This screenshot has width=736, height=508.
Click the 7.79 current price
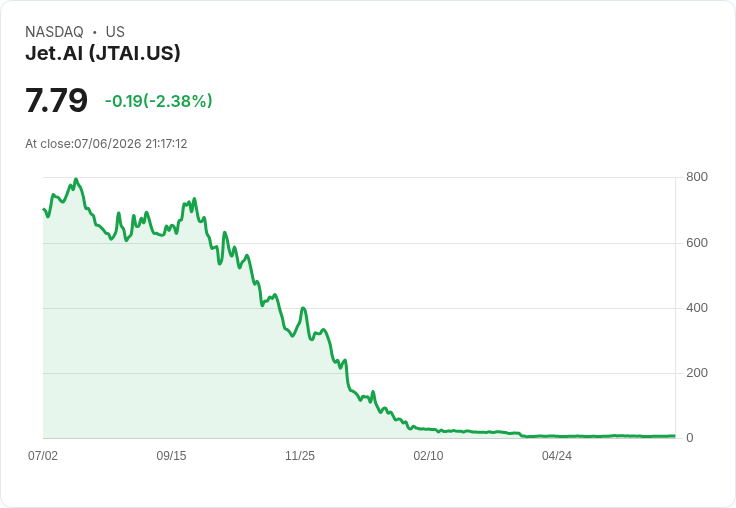tap(56, 100)
